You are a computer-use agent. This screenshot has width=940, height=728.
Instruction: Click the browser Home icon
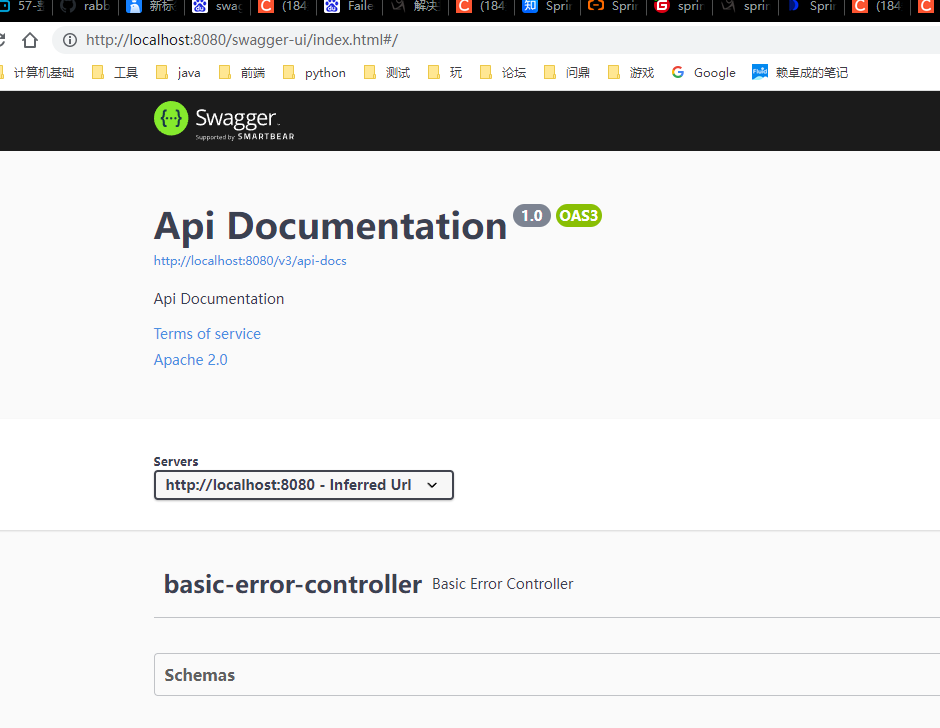[30, 40]
